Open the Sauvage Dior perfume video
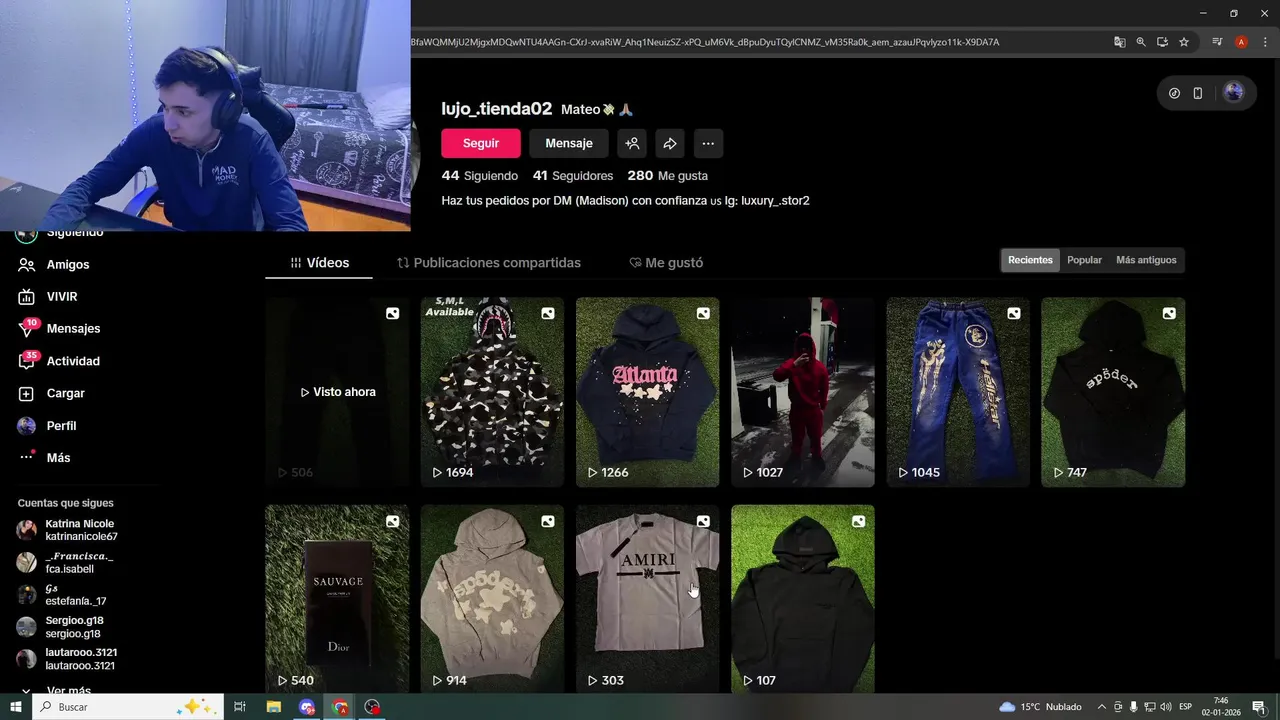 [337, 598]
